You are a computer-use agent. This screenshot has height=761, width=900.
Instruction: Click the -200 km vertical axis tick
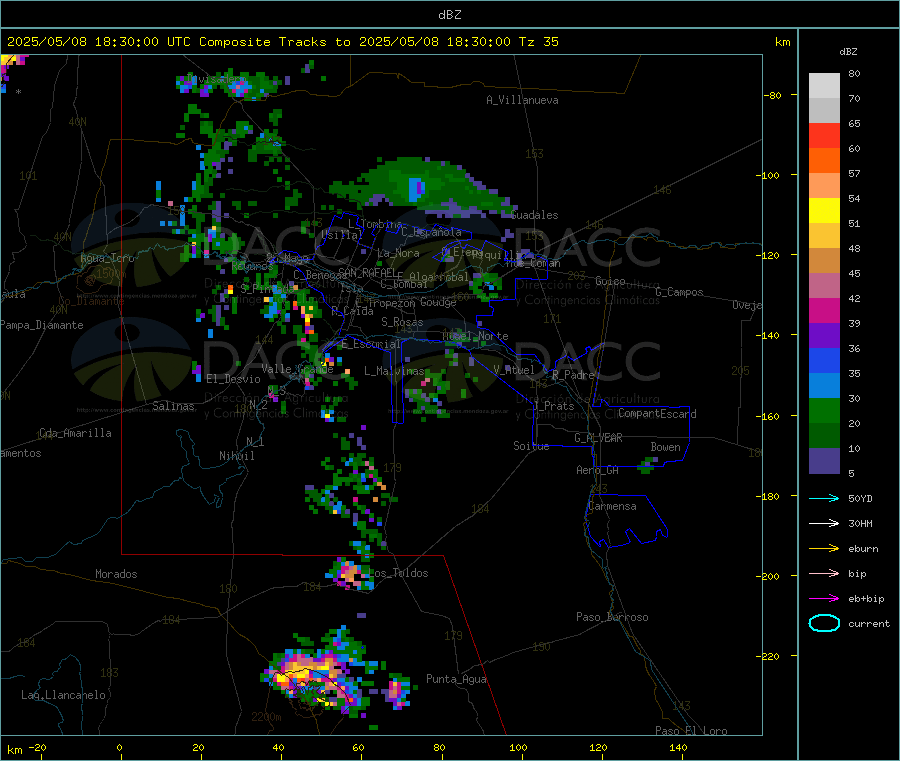tap(770, 576)
